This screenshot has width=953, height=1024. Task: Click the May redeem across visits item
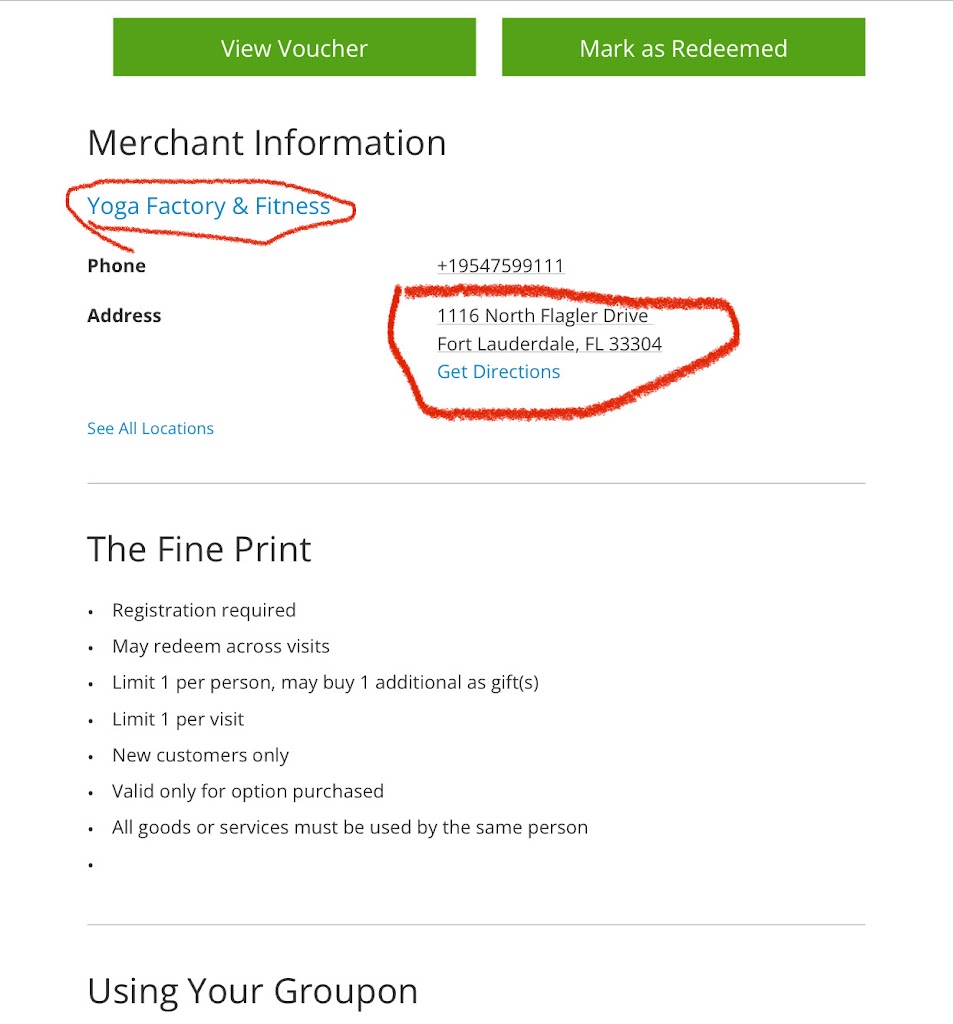point(221,646)
